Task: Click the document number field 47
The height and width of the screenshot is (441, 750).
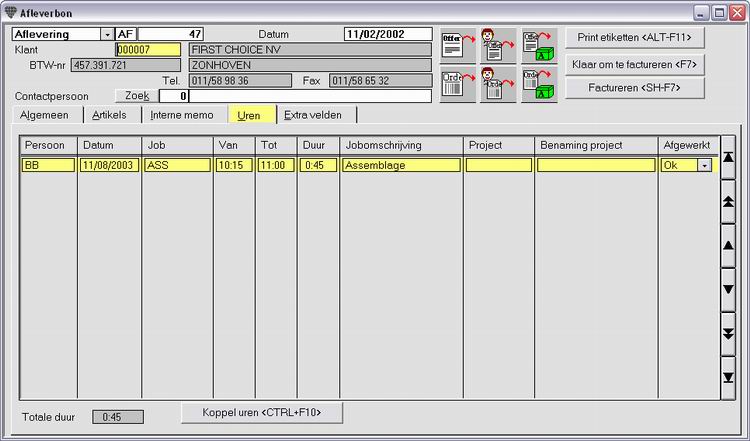Action: pos(171,34)
